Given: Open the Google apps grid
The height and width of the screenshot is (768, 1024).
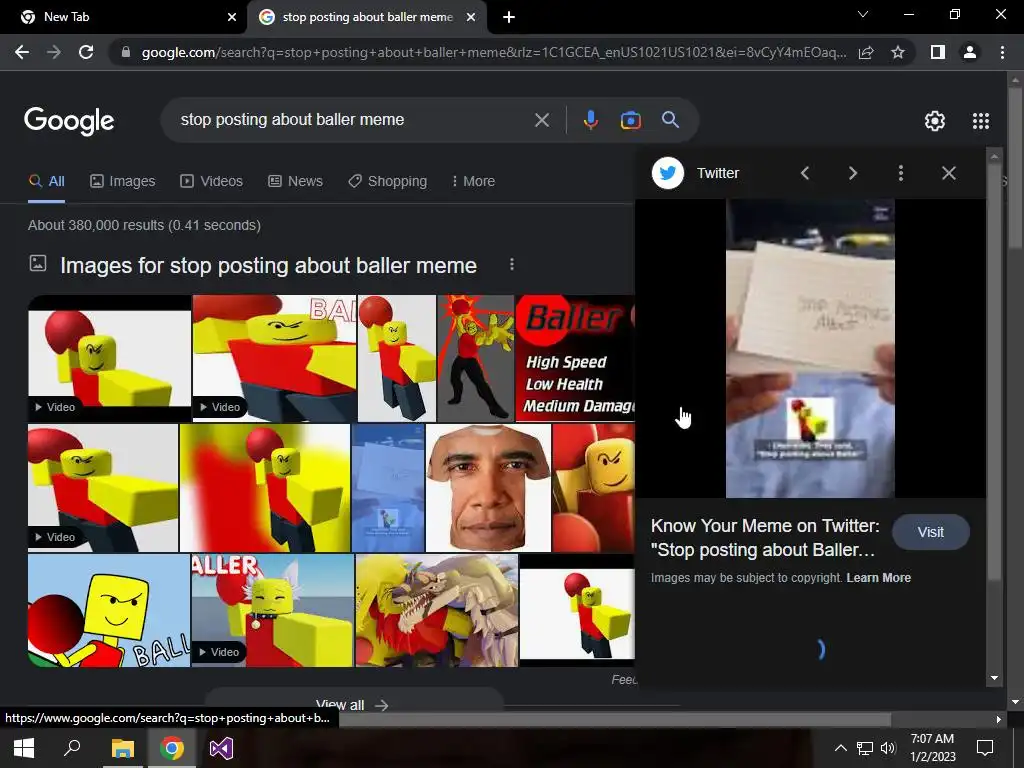Looking at the screenshot, I should [981, 121].
